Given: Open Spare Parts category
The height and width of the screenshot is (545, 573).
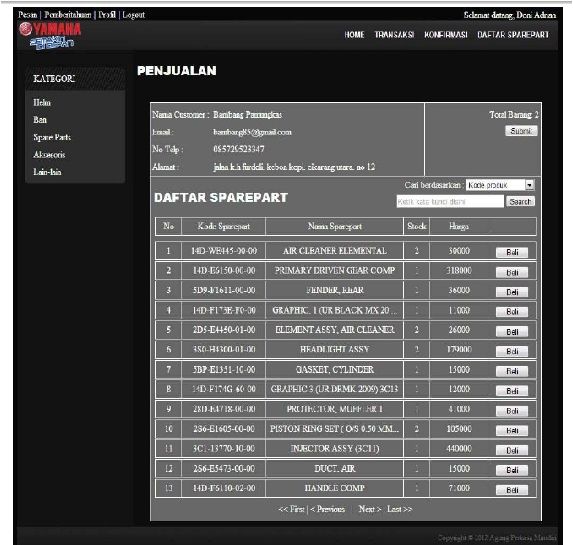Looking at the screenshot, I should coord(52,137).
